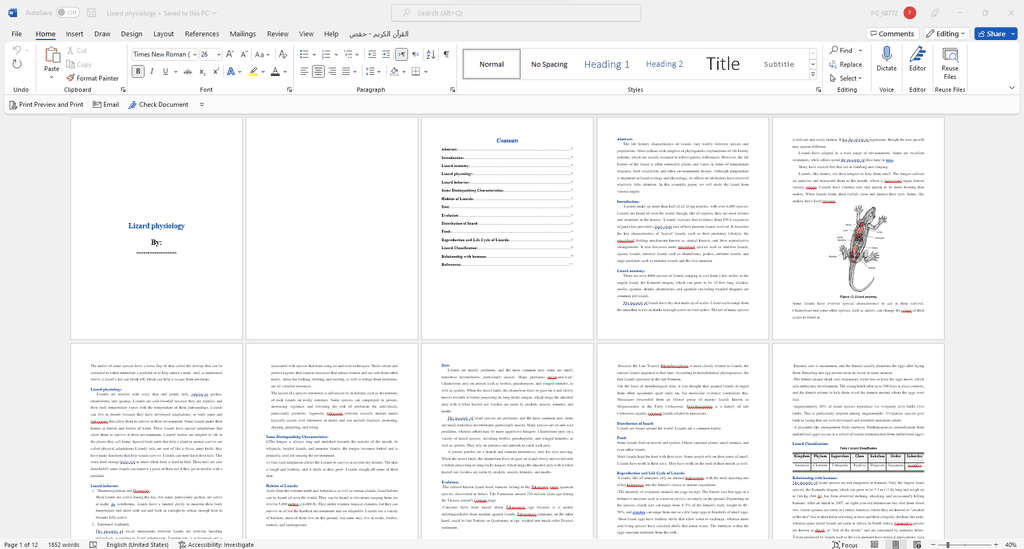Expand the Styles gallery more arrow

(x=813, y=75)
